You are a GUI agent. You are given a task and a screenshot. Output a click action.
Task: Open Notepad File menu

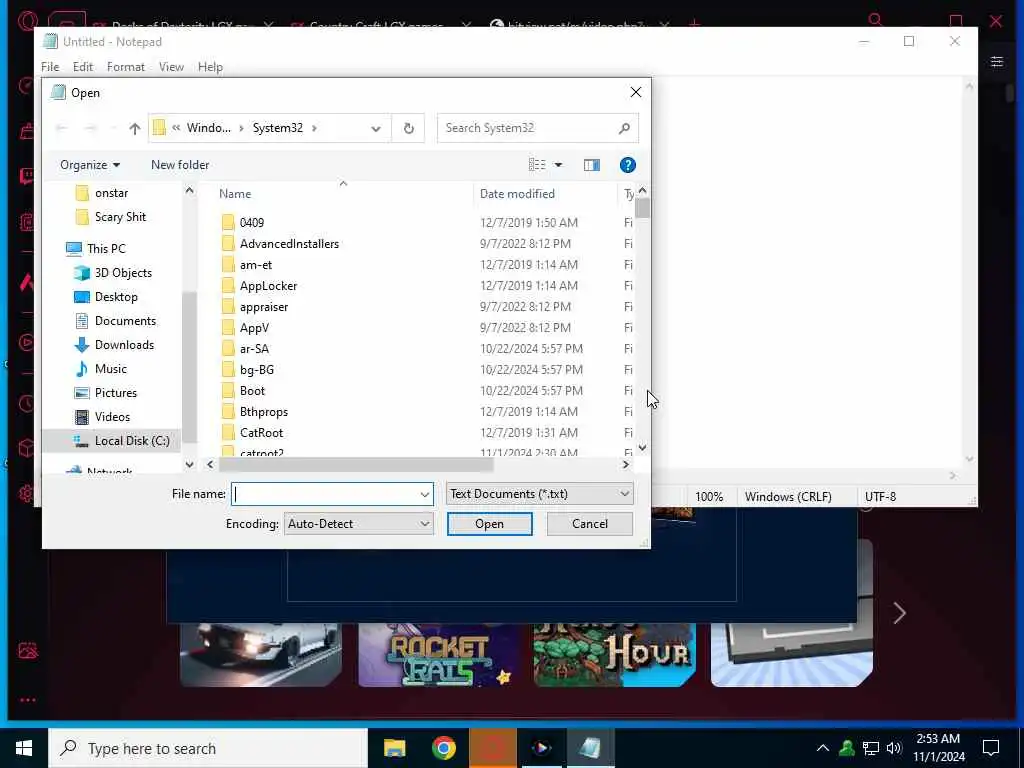coord(50,67)
